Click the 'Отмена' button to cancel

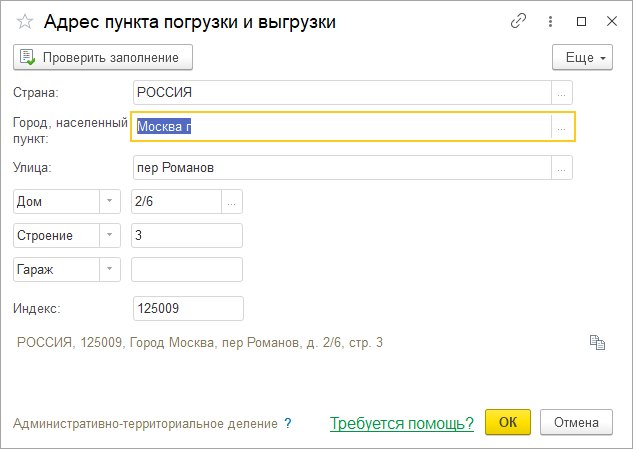(x=576, y=422)
